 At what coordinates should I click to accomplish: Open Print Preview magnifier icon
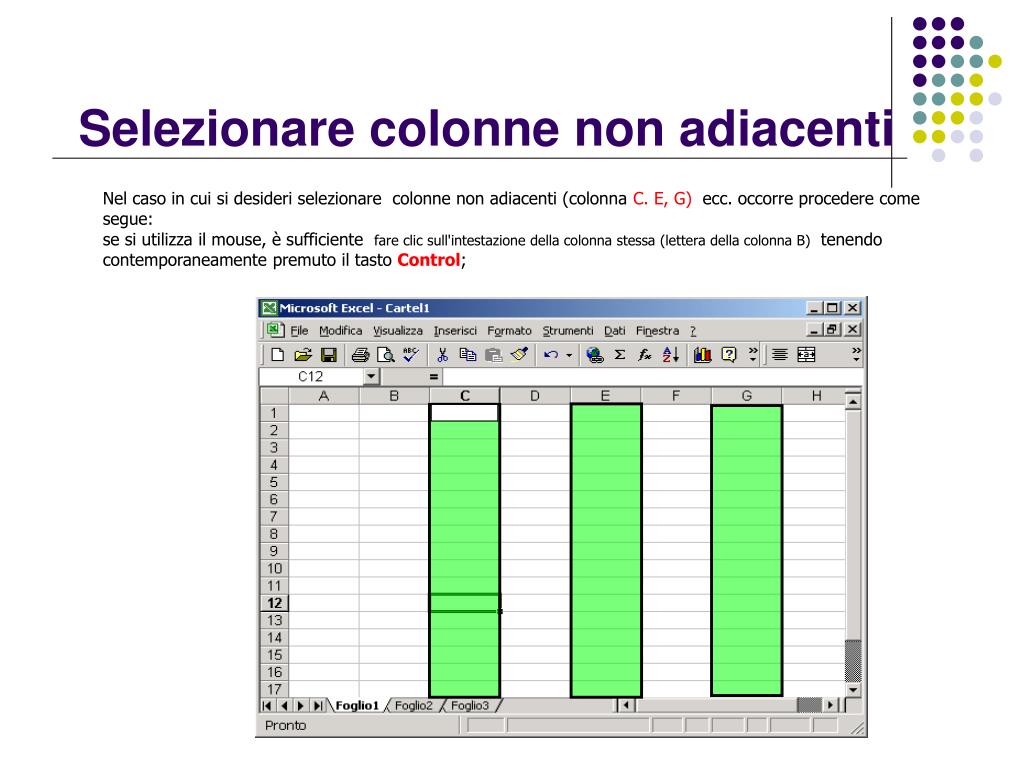tap(386, 355)
